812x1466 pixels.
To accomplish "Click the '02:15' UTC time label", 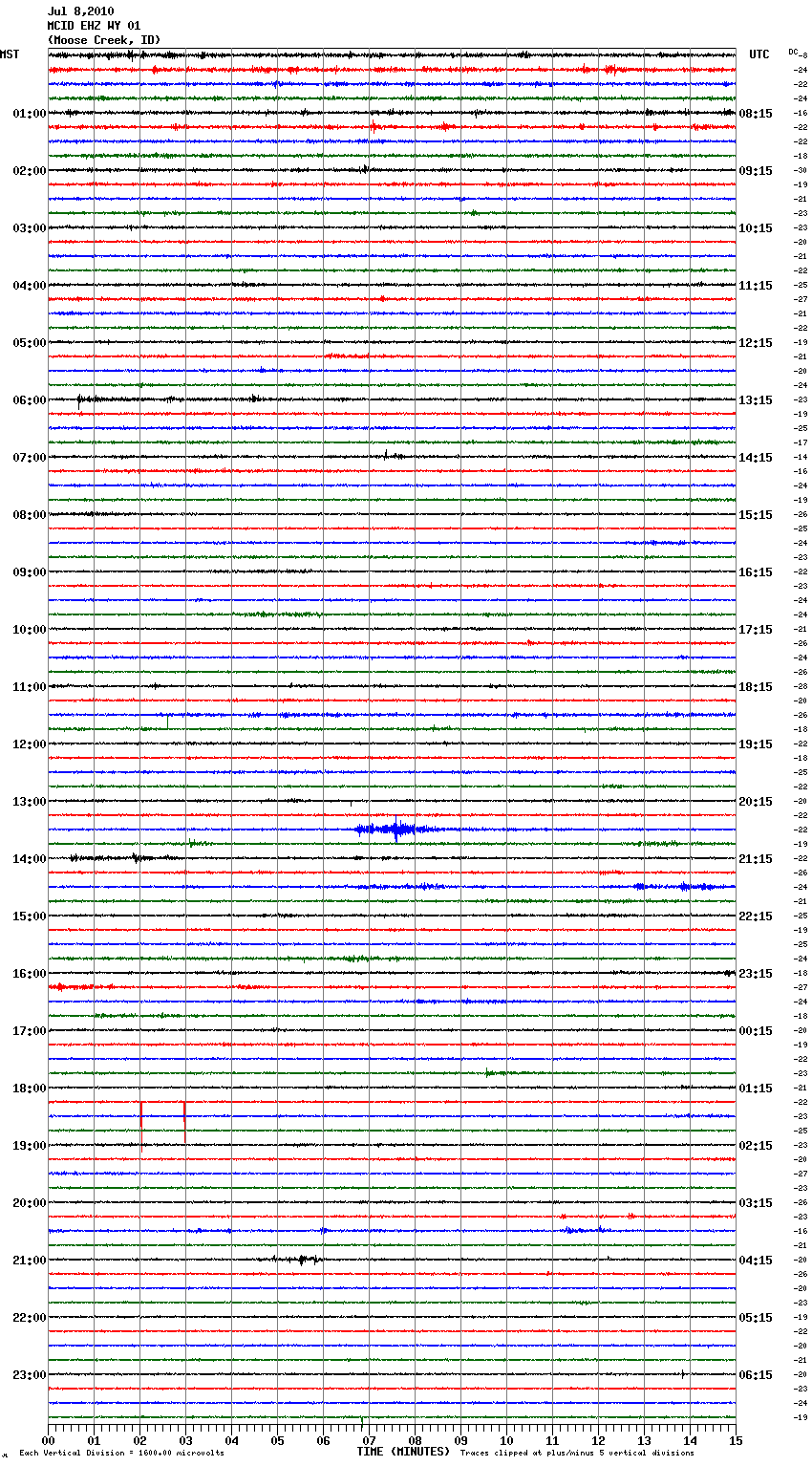I will pos(756,1146).
